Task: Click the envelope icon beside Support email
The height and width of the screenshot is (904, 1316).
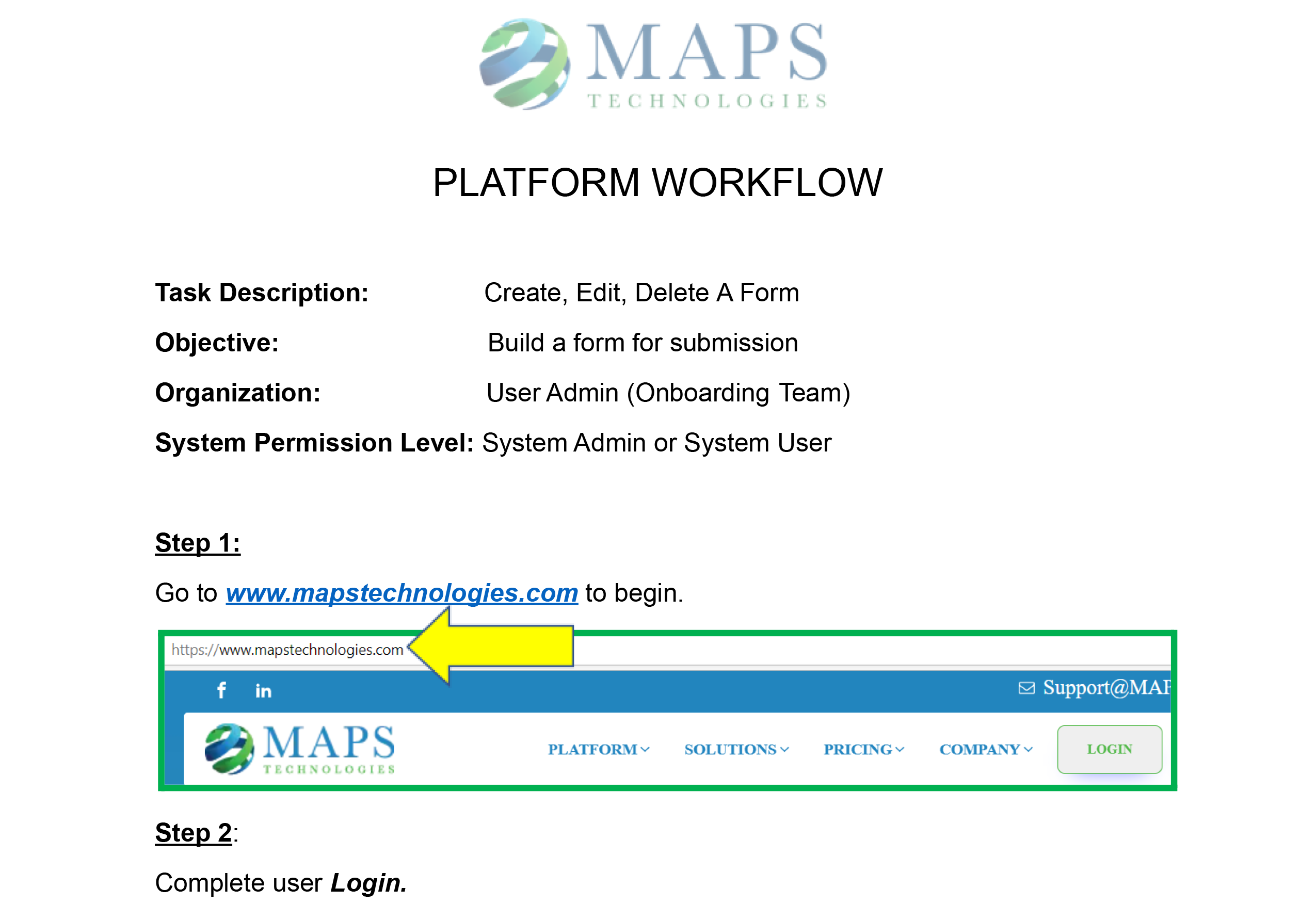Action: coord(1026,688)
